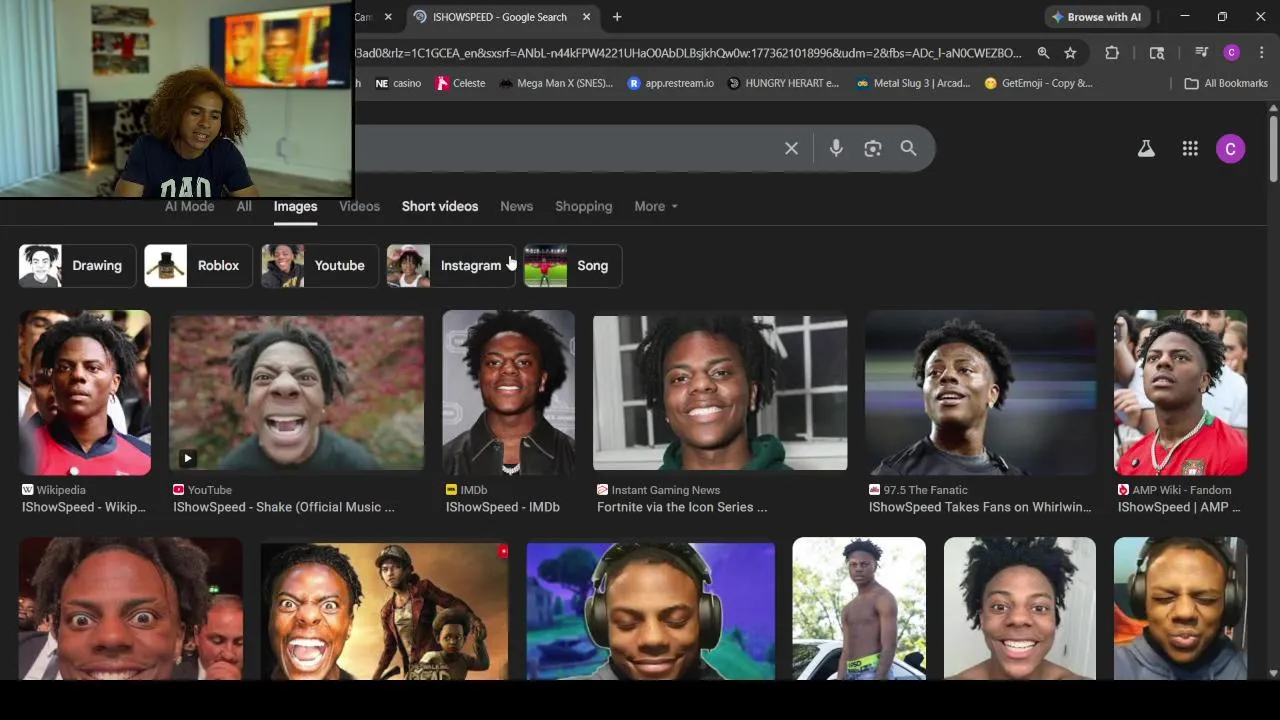The image size is (1280, 720).
Task: Open Chrome three-dot menu
Action: (x=1261, y=53)
